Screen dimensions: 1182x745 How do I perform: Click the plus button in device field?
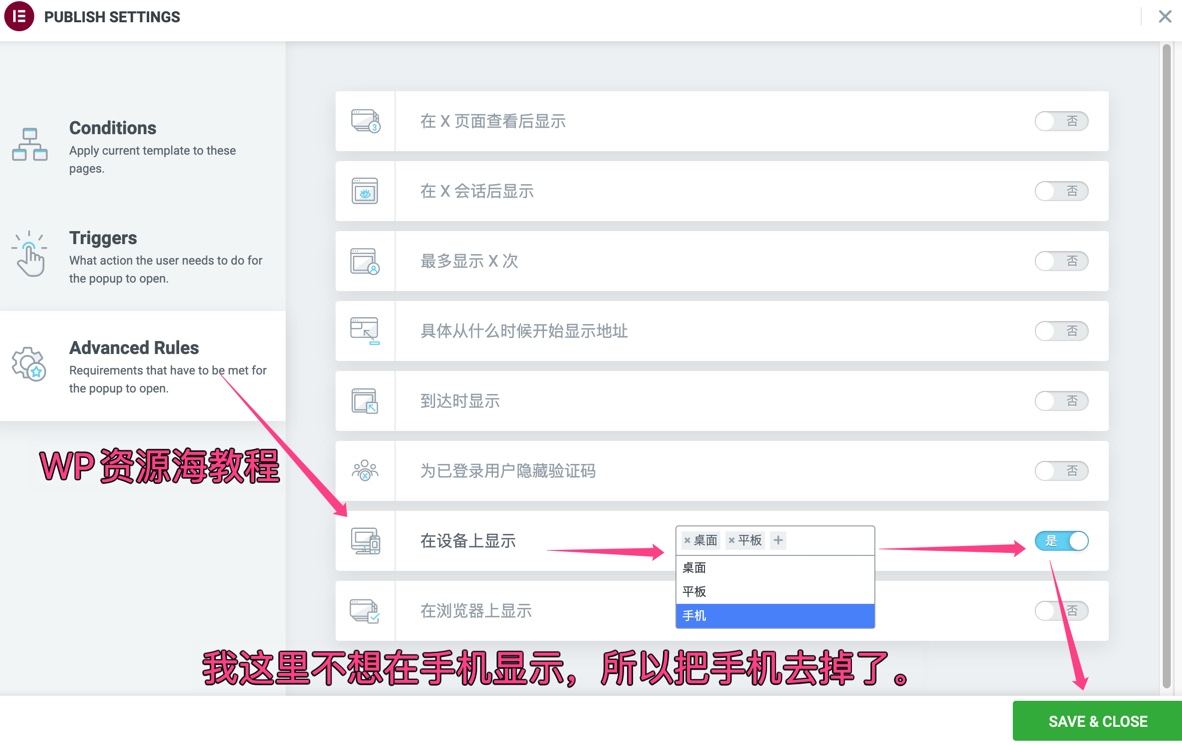[778, 540]
